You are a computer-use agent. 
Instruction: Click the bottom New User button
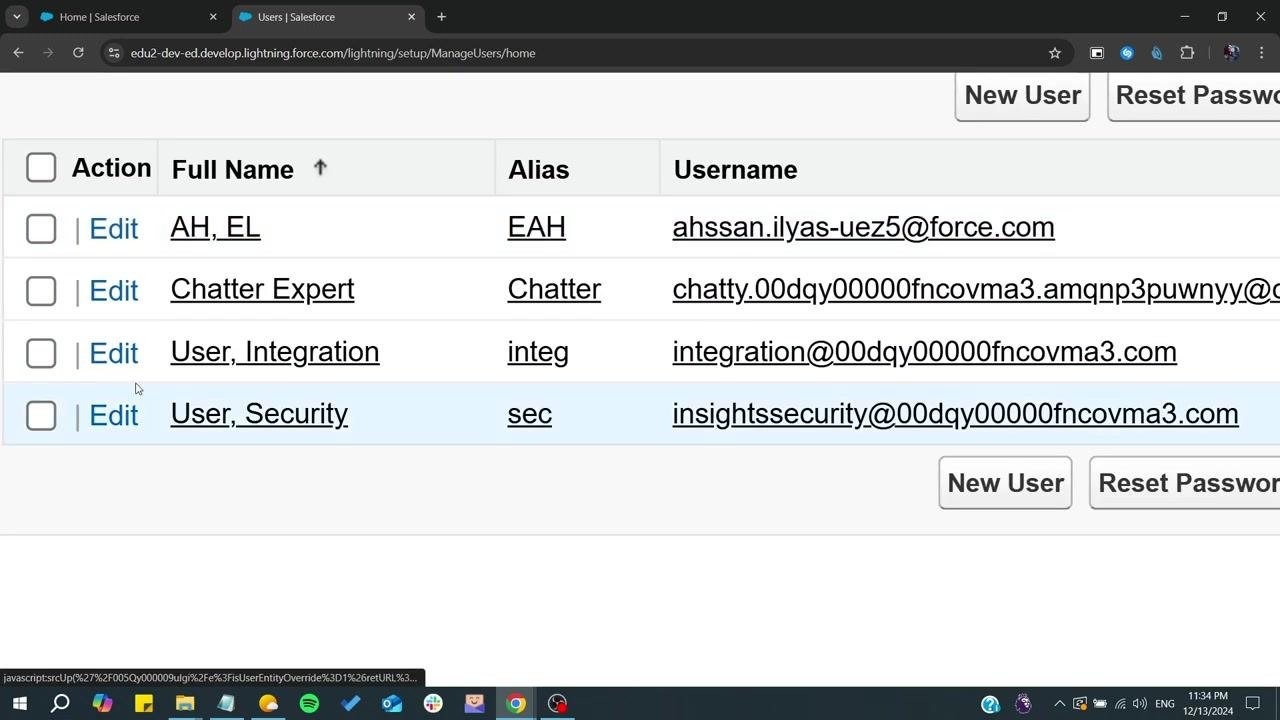point(1005,483)
